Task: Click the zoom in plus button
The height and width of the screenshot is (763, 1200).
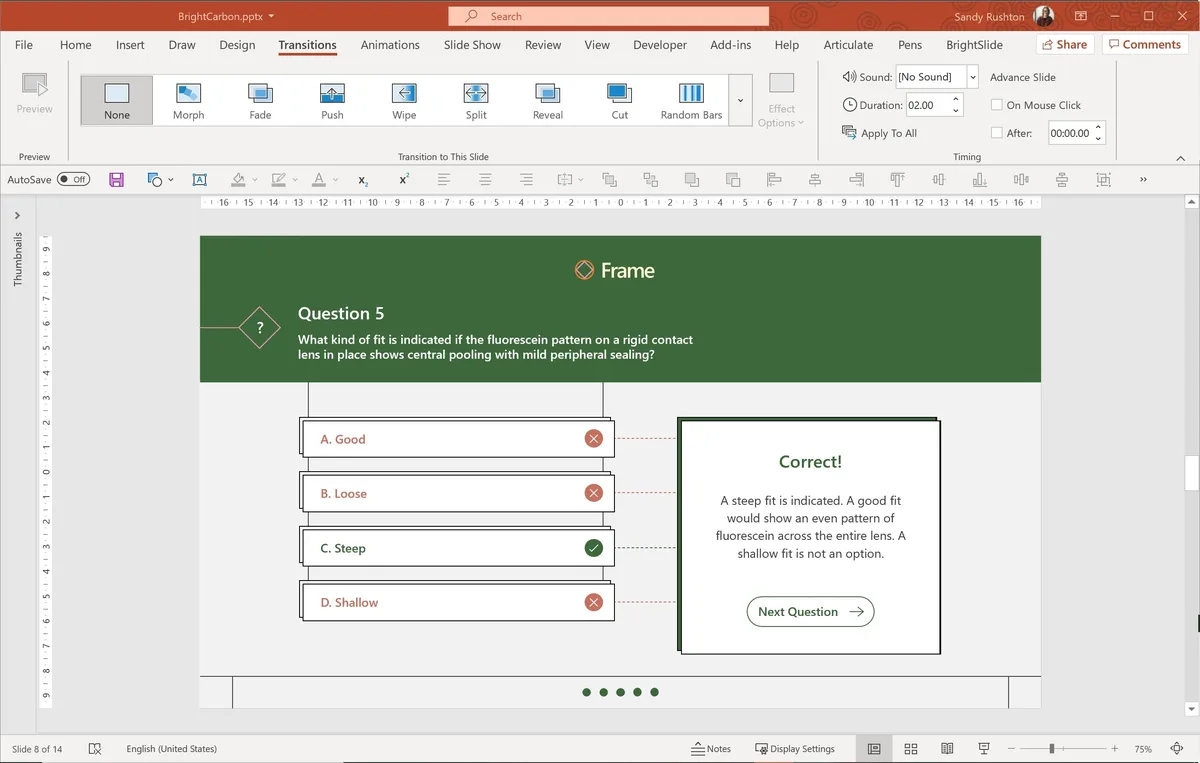Action: (1114, 748)
